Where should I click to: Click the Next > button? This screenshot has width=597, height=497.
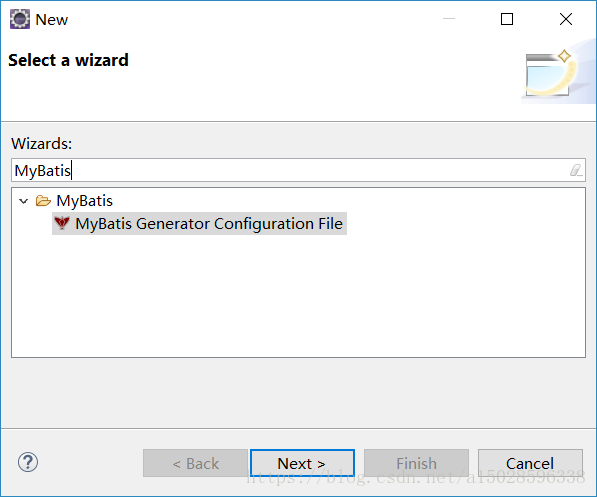(302, 463)
